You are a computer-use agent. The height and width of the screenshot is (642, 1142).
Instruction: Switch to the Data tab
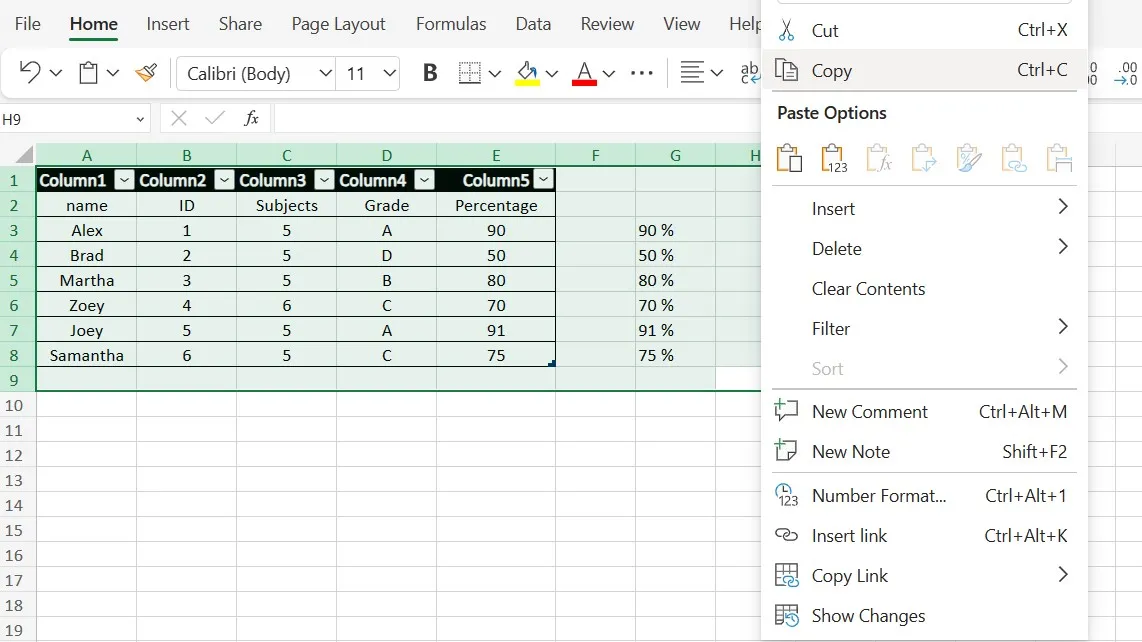(533, 24)
